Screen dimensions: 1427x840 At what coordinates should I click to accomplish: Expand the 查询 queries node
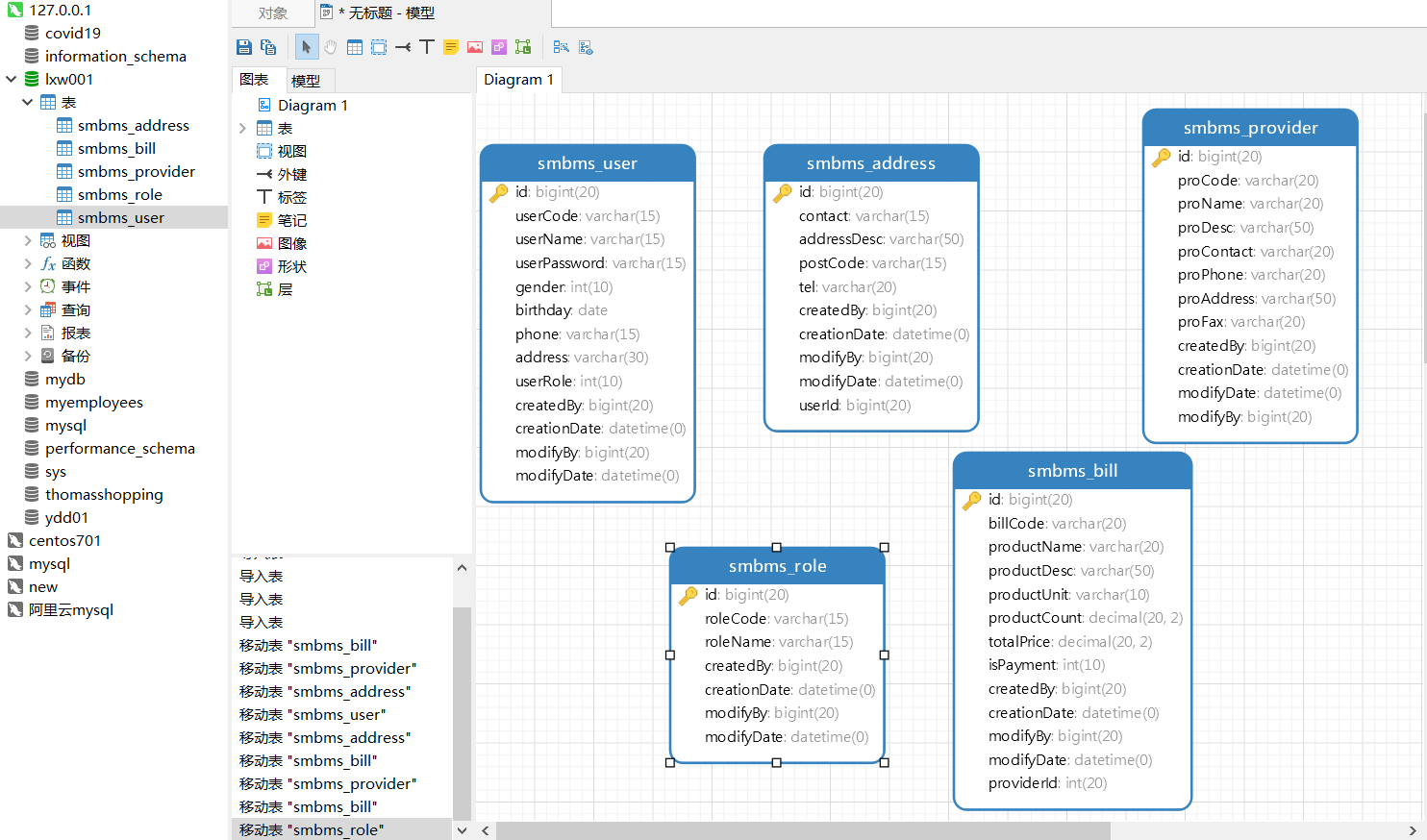click(x=28, y=309)
